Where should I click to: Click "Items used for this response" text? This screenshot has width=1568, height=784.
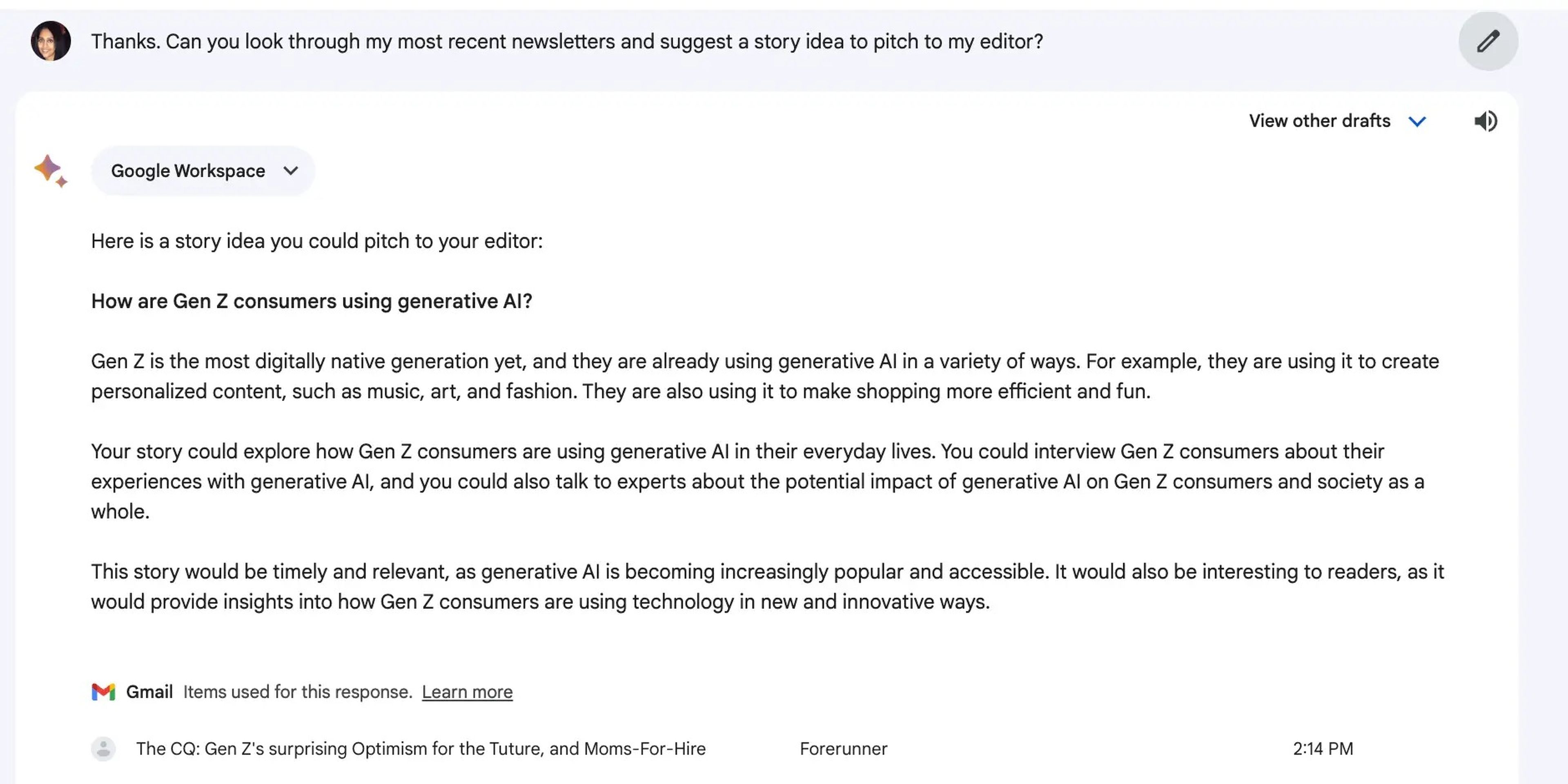[298, 692]
